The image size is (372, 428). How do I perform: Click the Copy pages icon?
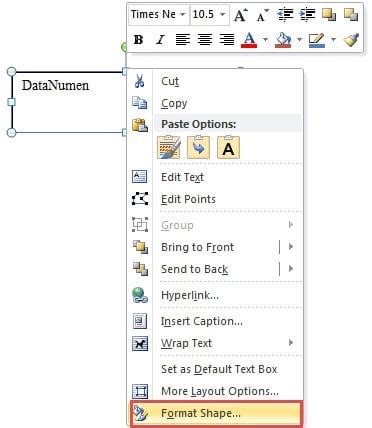(140, 103)
